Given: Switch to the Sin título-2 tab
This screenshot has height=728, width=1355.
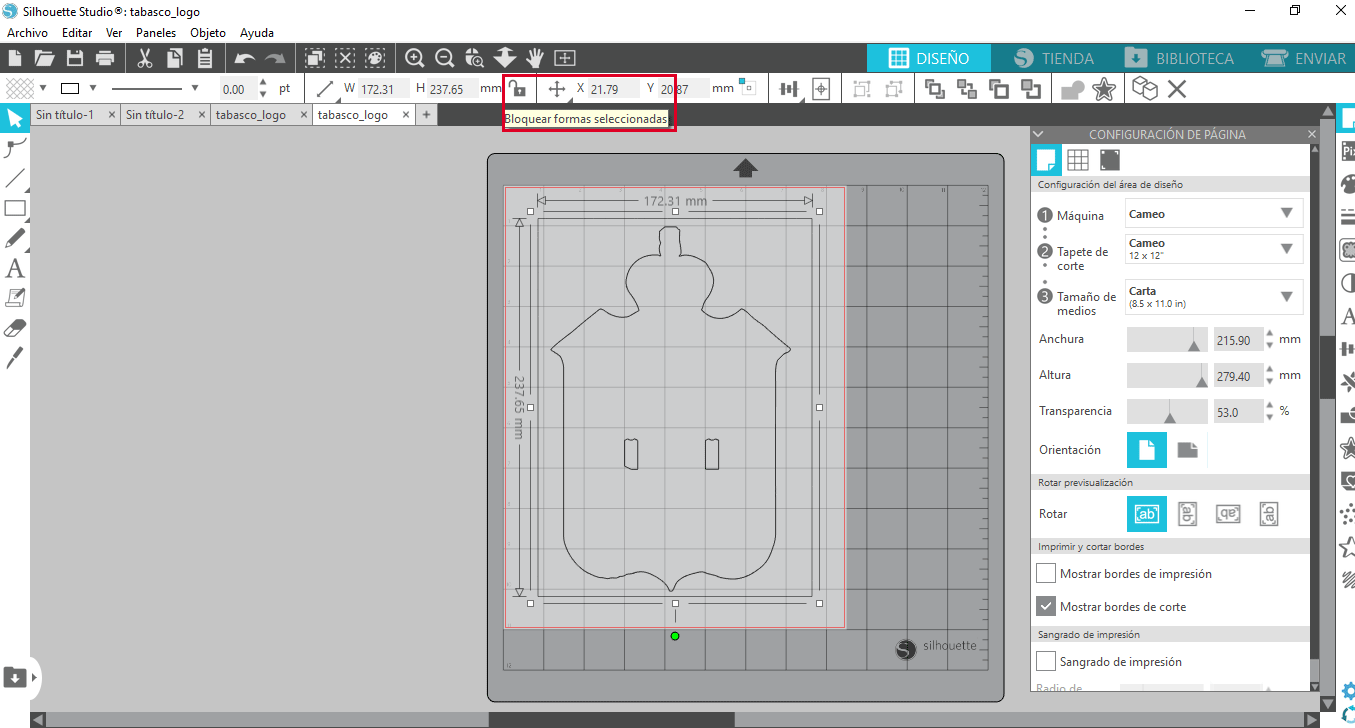Looking at the screenshot, I should [155, 115].
